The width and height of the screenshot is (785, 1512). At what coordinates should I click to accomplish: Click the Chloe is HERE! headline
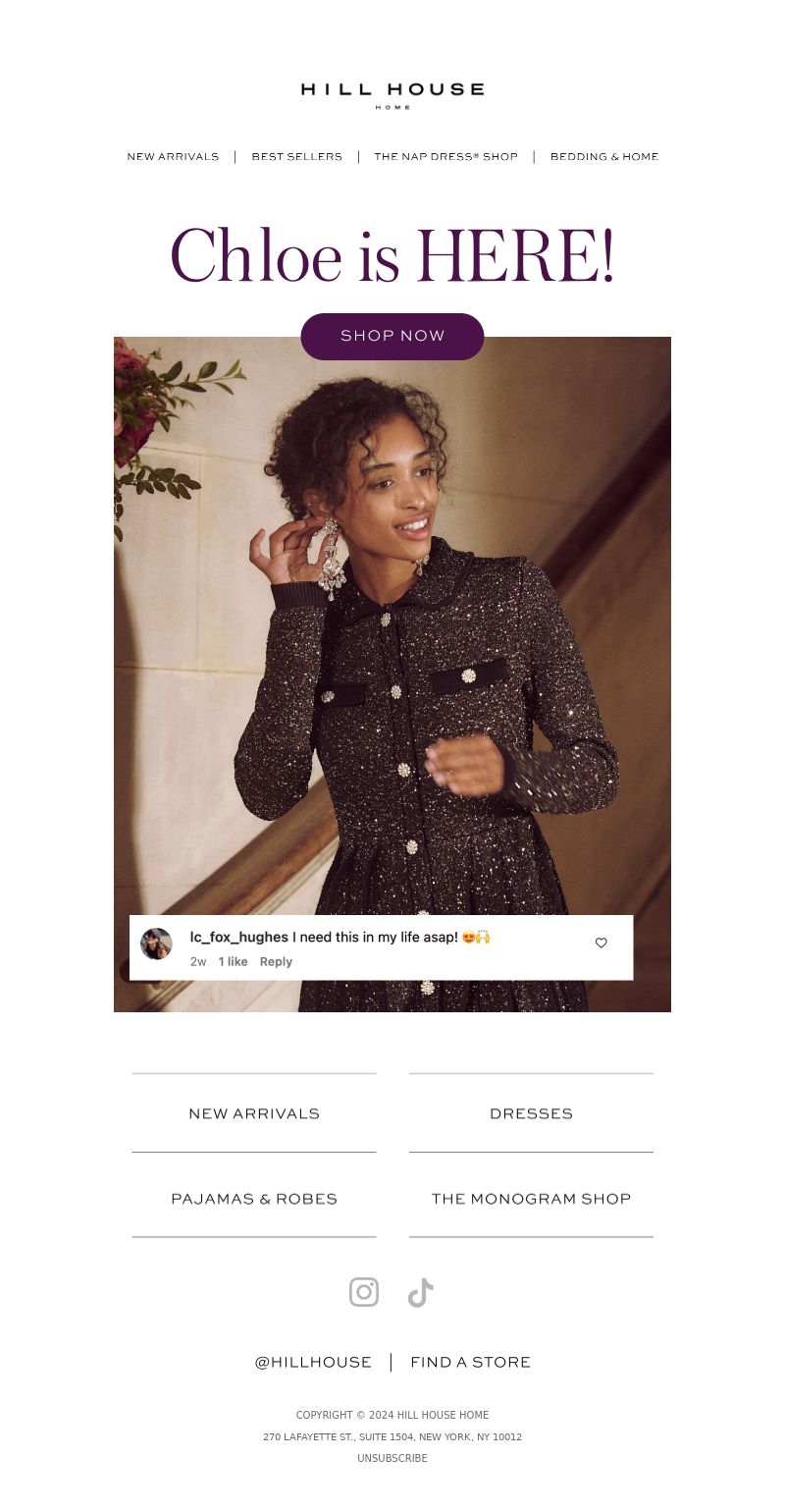(392, 257)
